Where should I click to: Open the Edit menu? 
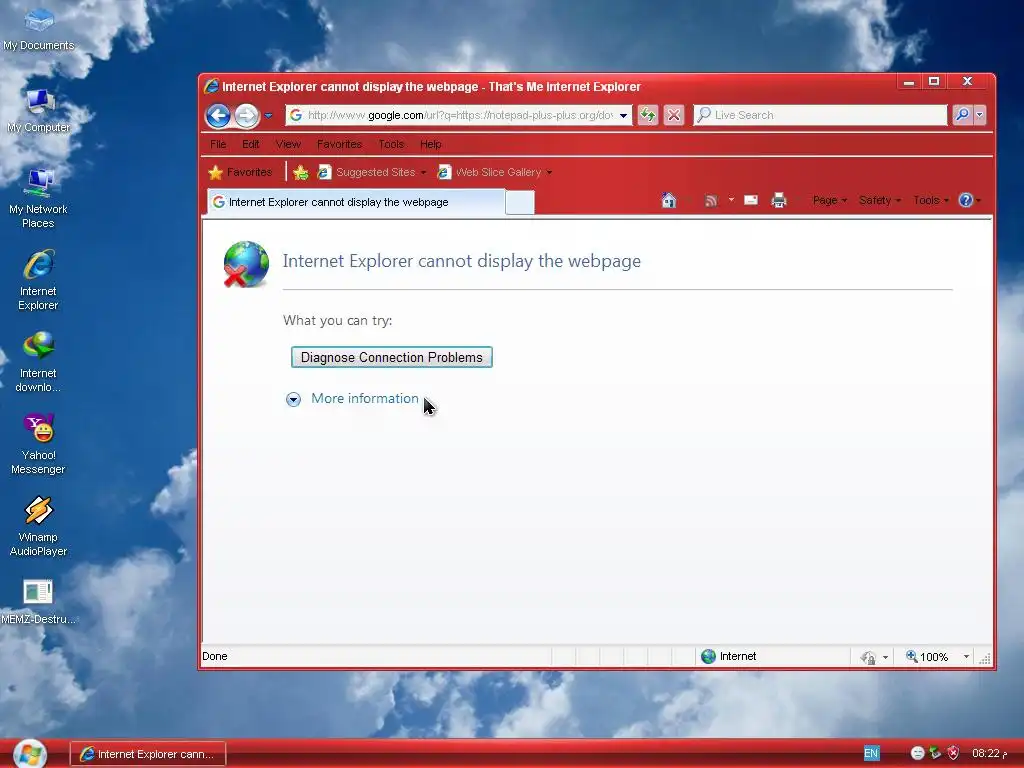[251, 144]
